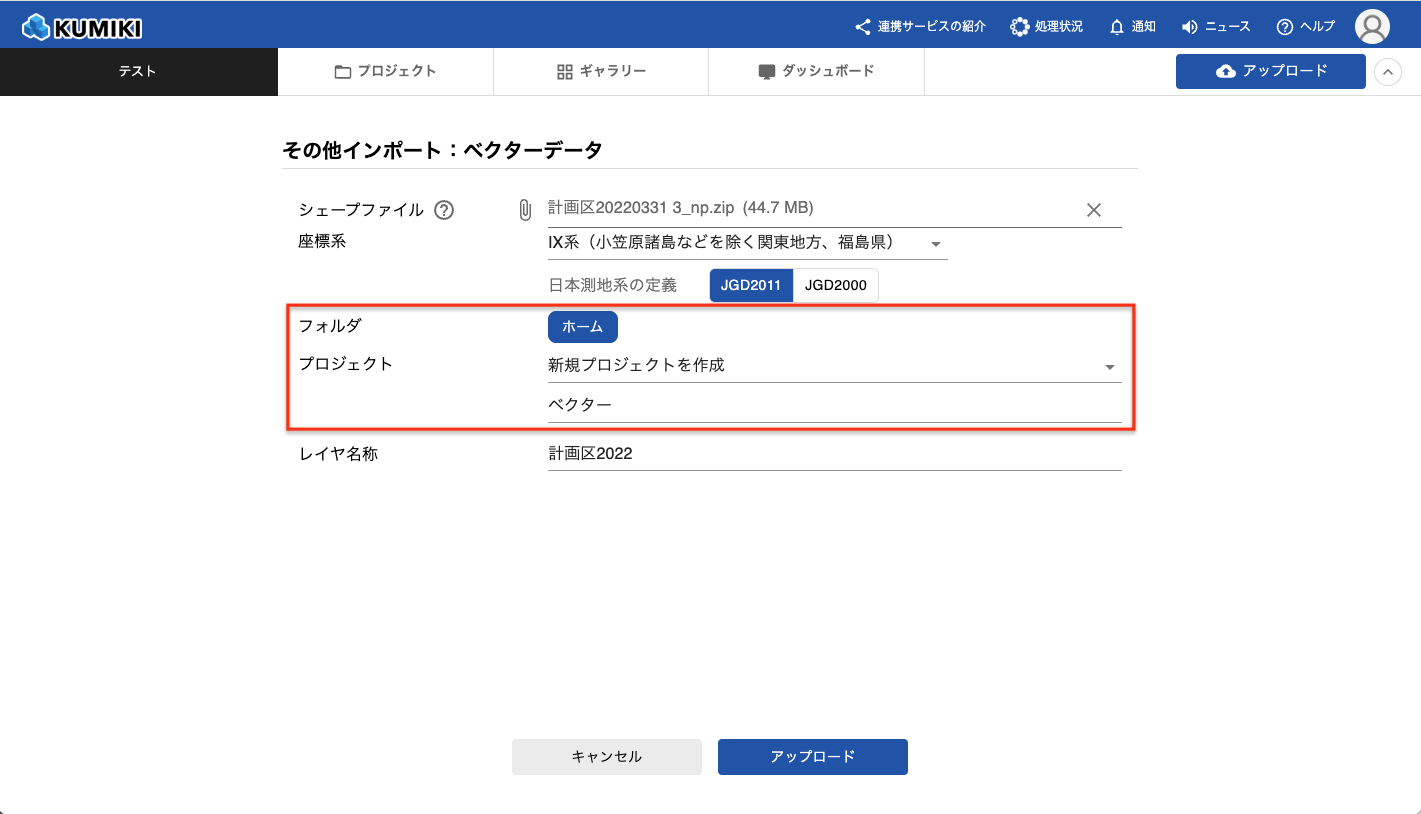Click the bottom アップロード button
Screen dimensions: 1421x814
click(x=812, y=757)
